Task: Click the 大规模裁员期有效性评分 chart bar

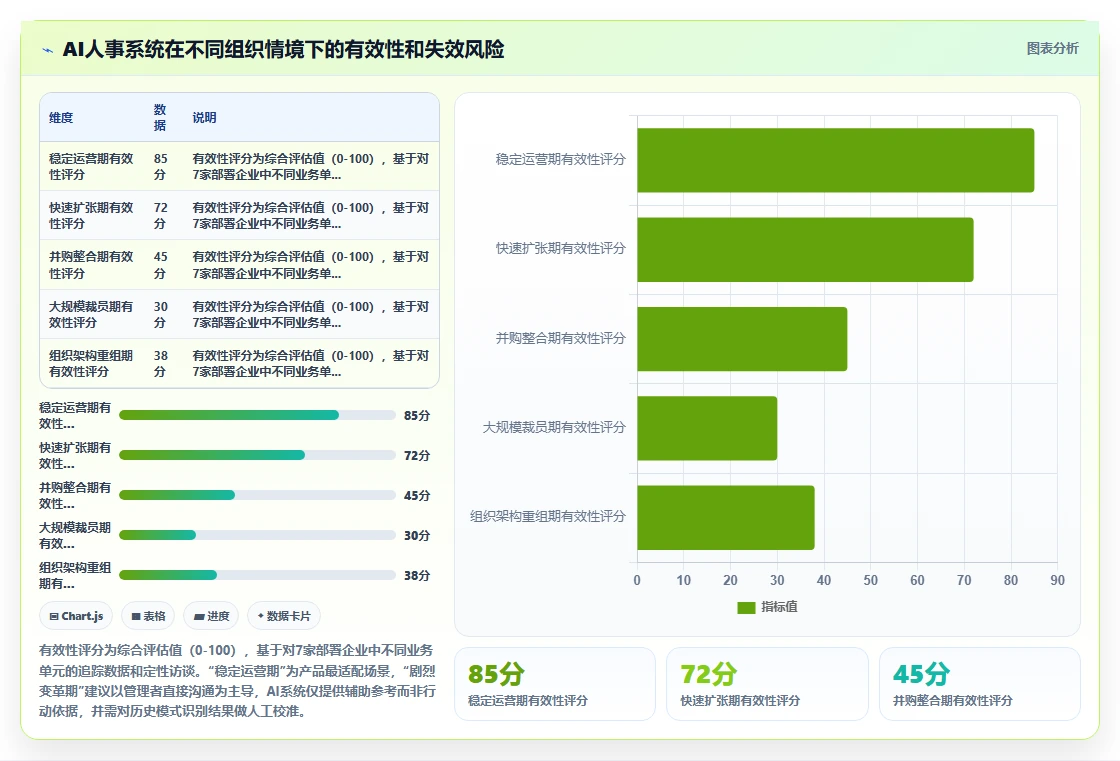Action: pyautogui.click(x=707, y=428)
